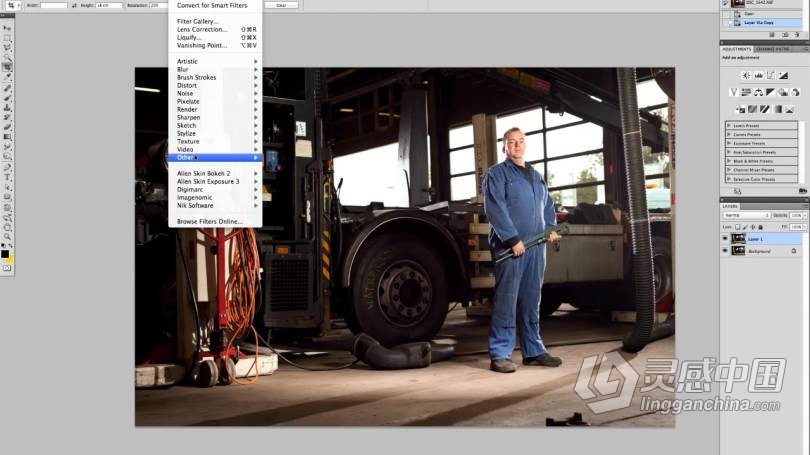
Task: Swap width and height arrows icon
Action: pyautogui.click(x=74, y=5)
